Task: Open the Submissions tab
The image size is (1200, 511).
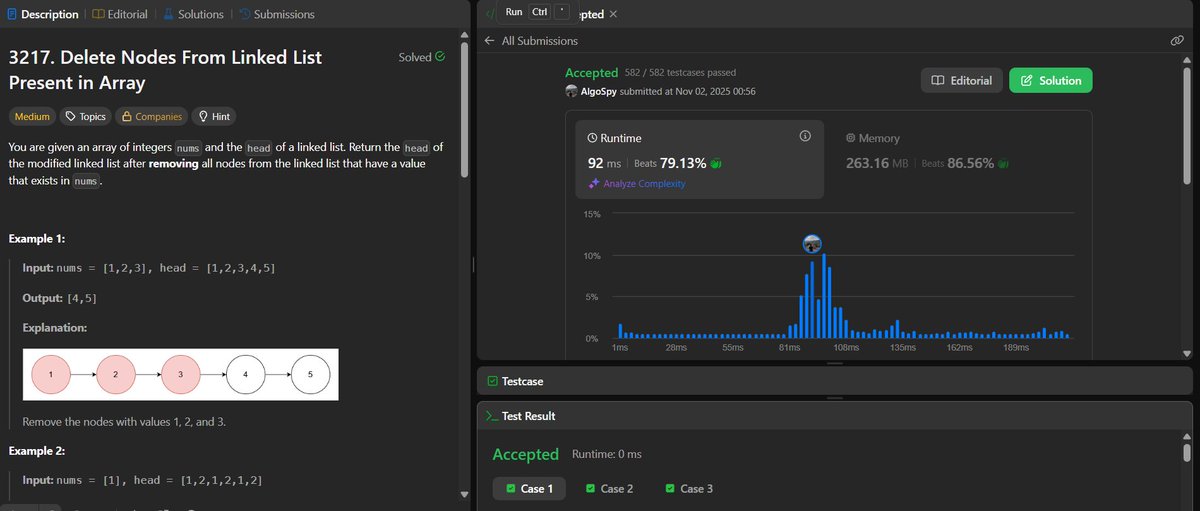Action: [276, 14]
